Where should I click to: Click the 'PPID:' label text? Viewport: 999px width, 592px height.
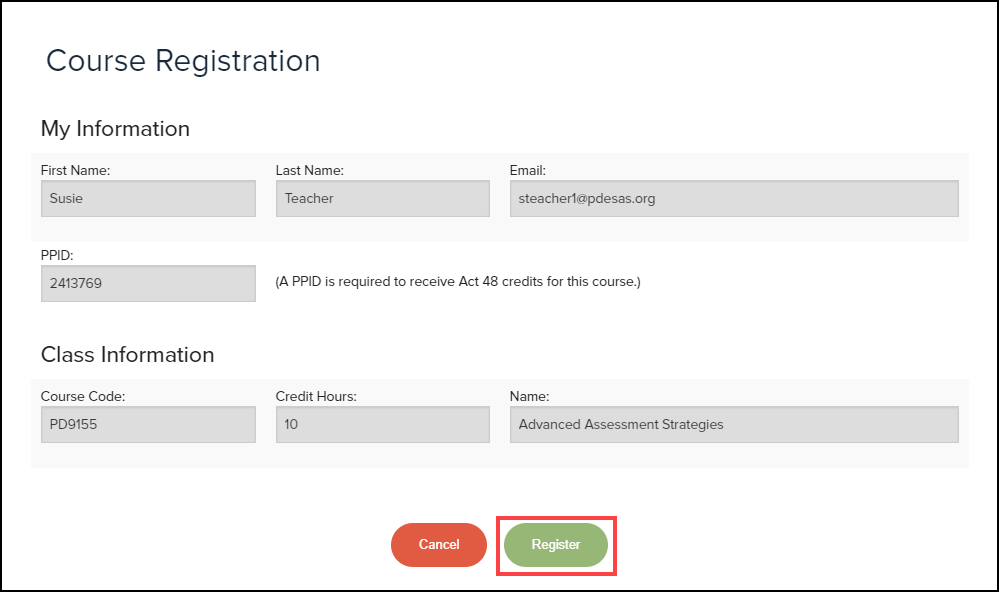click(x=57, y=256)
